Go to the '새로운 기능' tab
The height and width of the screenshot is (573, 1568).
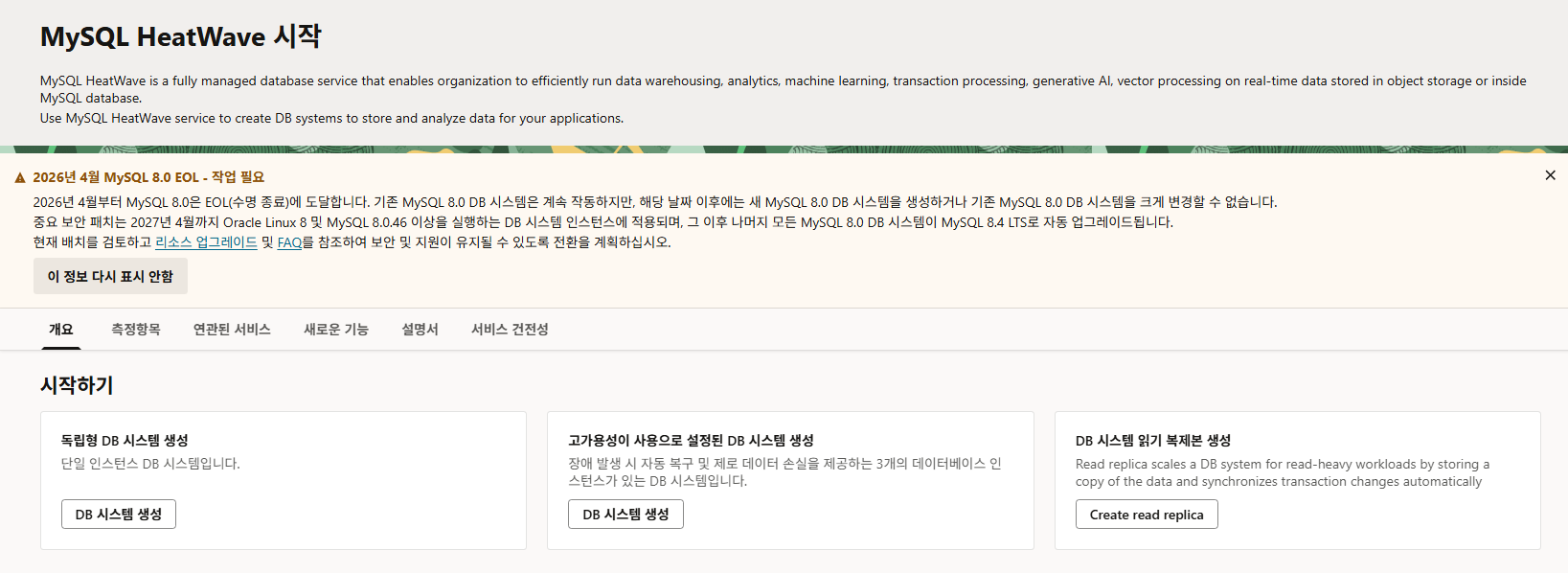[x=336, y=329]
